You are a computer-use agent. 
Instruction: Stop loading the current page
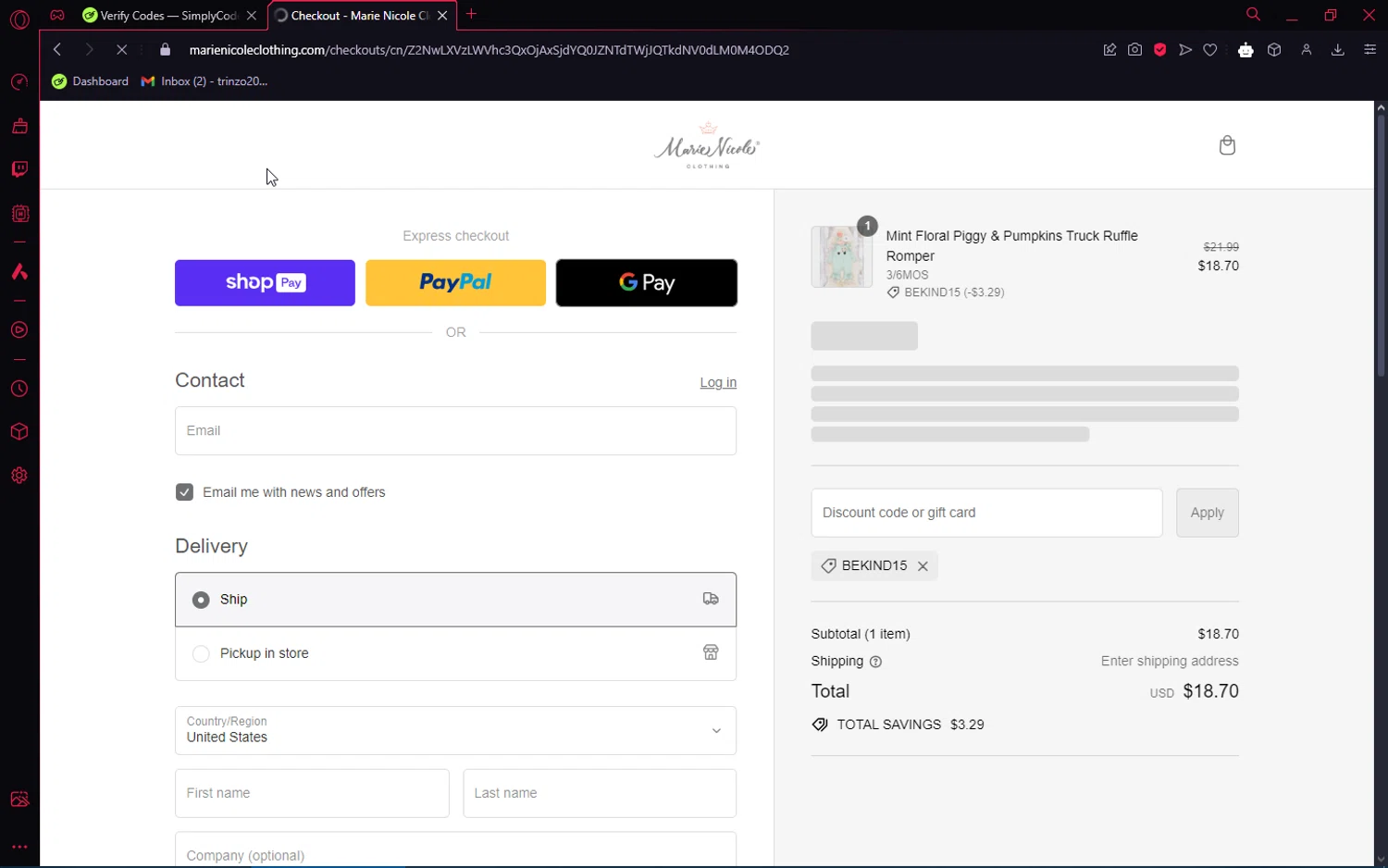tap(121, 50)
